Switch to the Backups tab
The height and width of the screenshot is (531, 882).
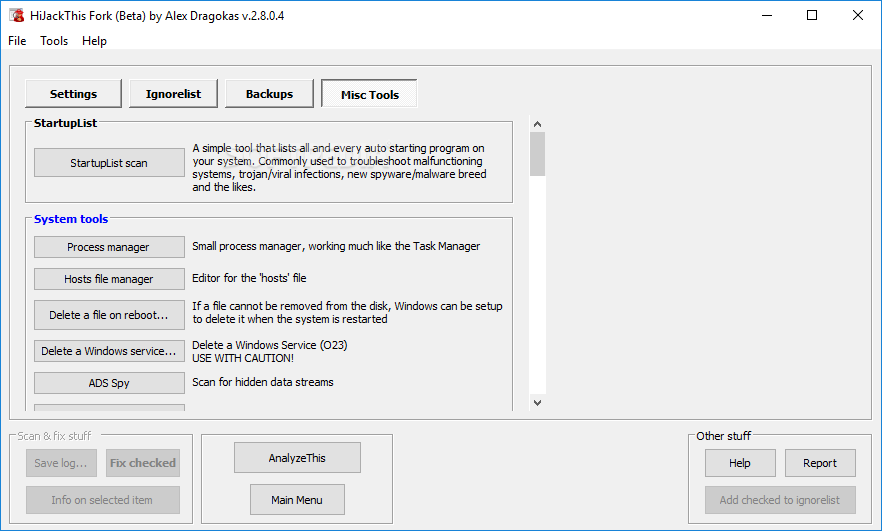click(269, 93)
